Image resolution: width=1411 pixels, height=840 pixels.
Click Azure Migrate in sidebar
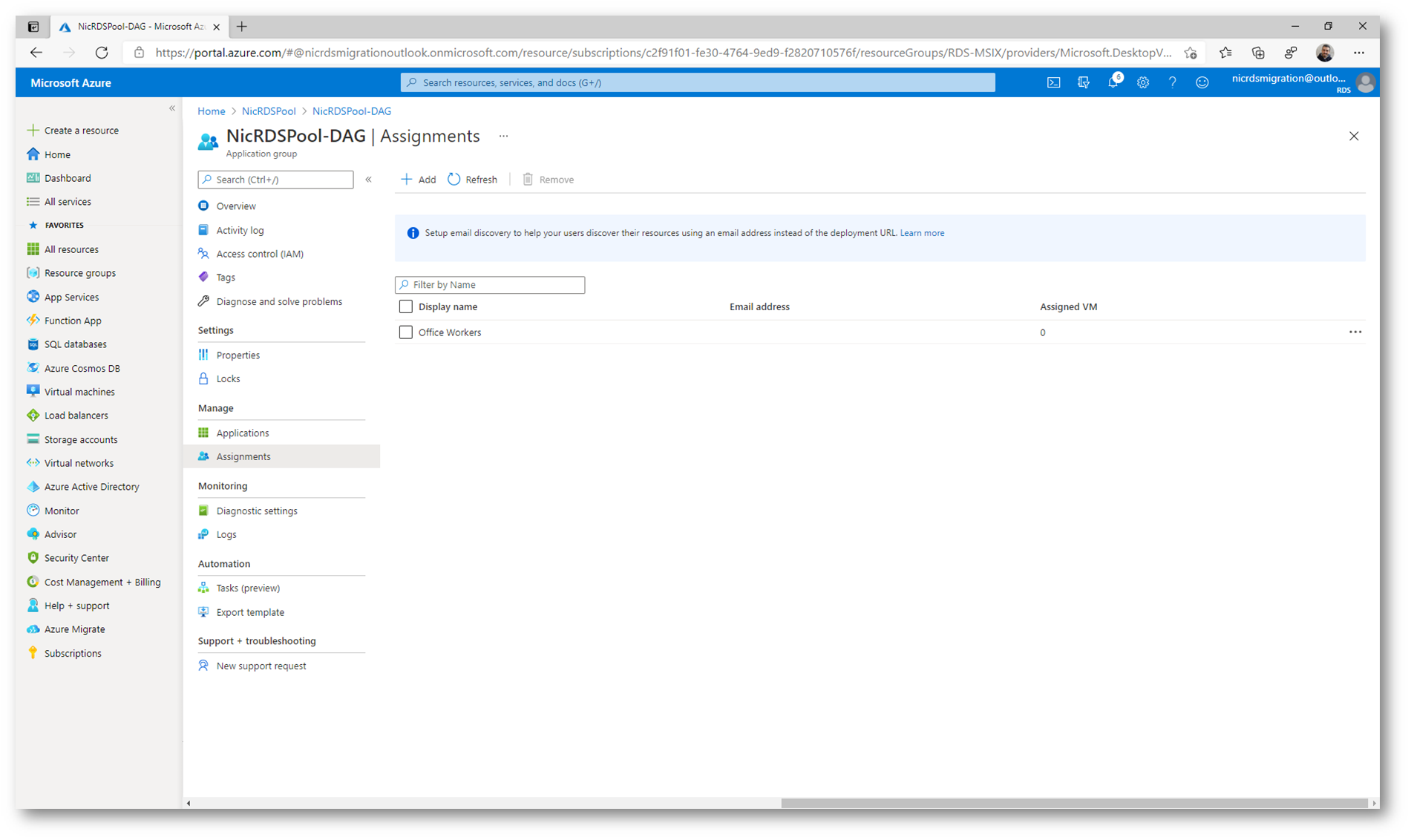coord(74,629)
